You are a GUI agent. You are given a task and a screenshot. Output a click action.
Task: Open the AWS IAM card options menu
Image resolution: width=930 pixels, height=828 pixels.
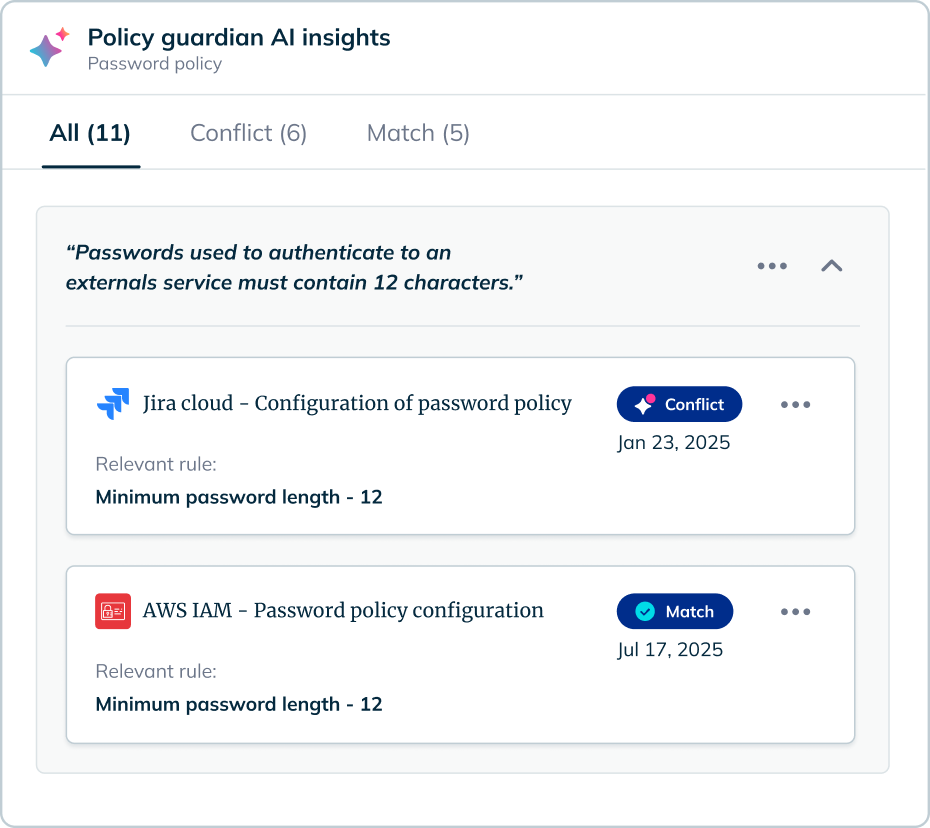pyautogui.click(x=795, y=612)
